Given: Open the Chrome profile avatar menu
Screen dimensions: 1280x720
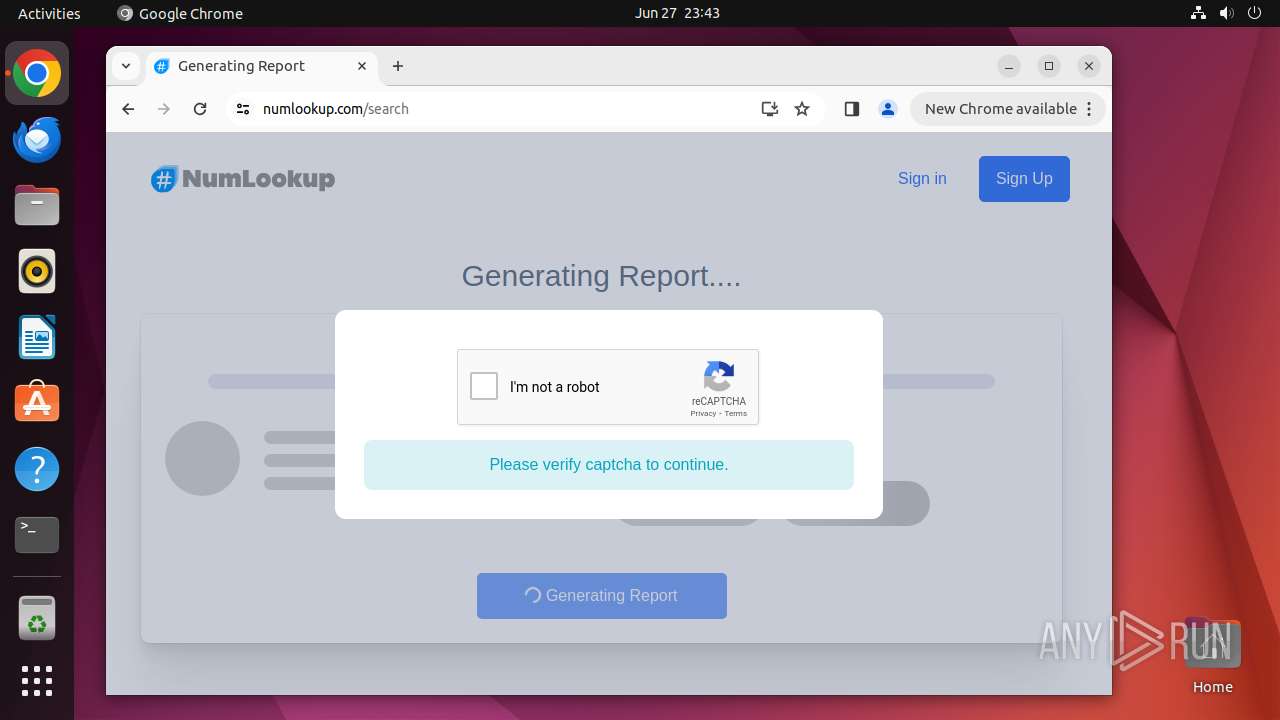Looking at the screenshot, I should click(x=888, y=109).
